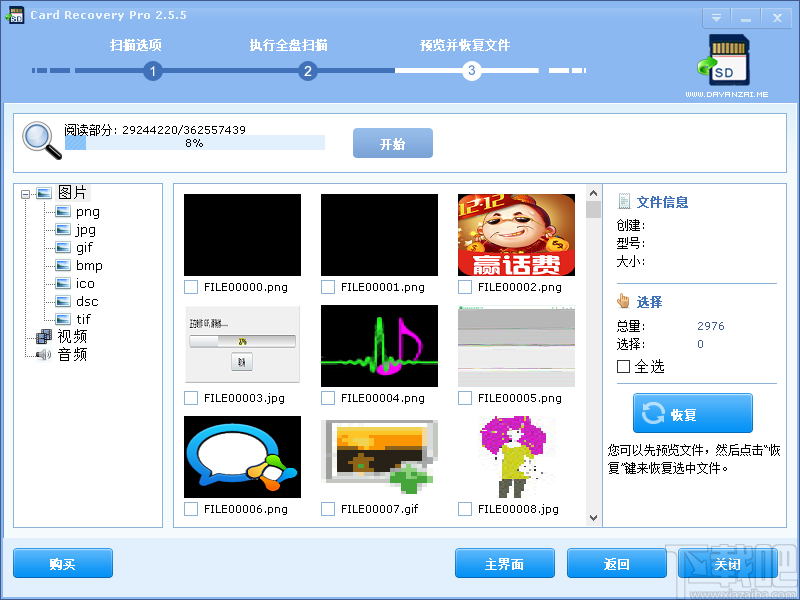
Task: Click the gif file type icon
Action: pos(63,247)
